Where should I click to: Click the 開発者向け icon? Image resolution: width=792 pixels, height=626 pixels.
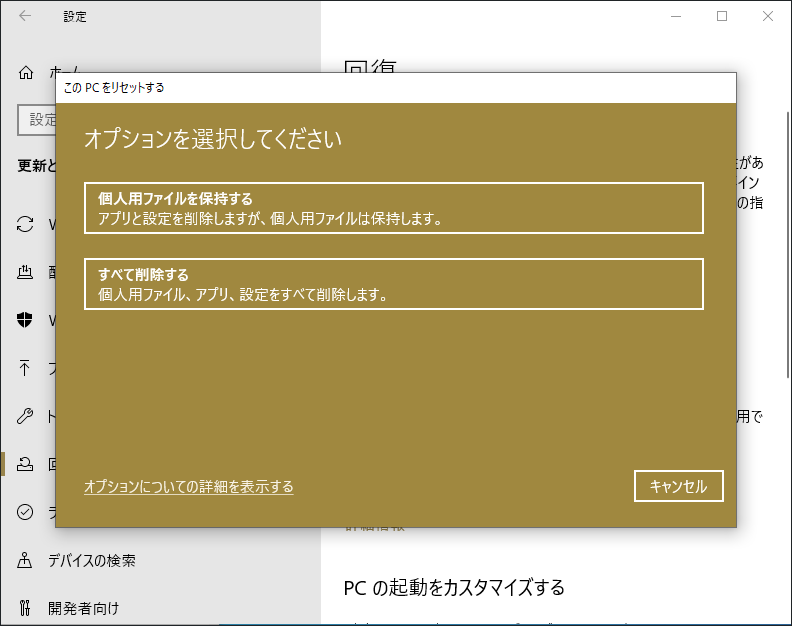[25, 608]
